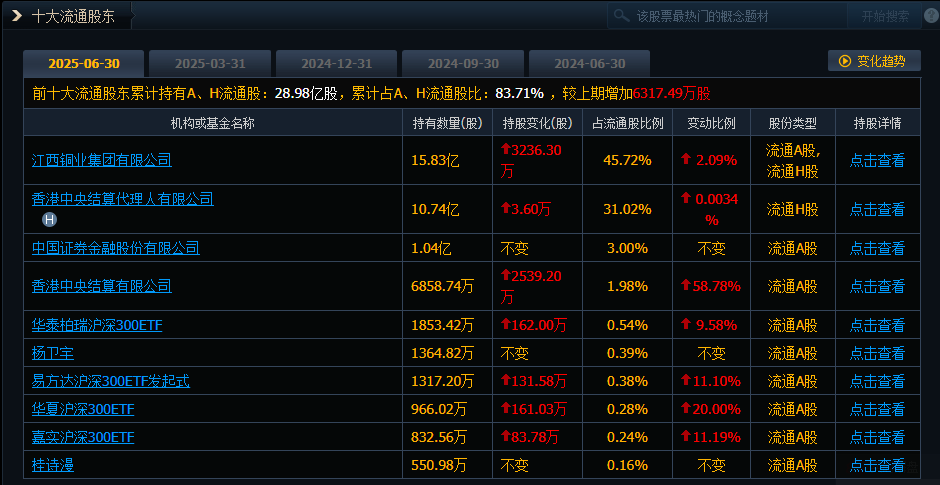Open the 华泰柏瑞沪深300ETF link
Viewport: 940px width, 485px height.
pos(97,325)
